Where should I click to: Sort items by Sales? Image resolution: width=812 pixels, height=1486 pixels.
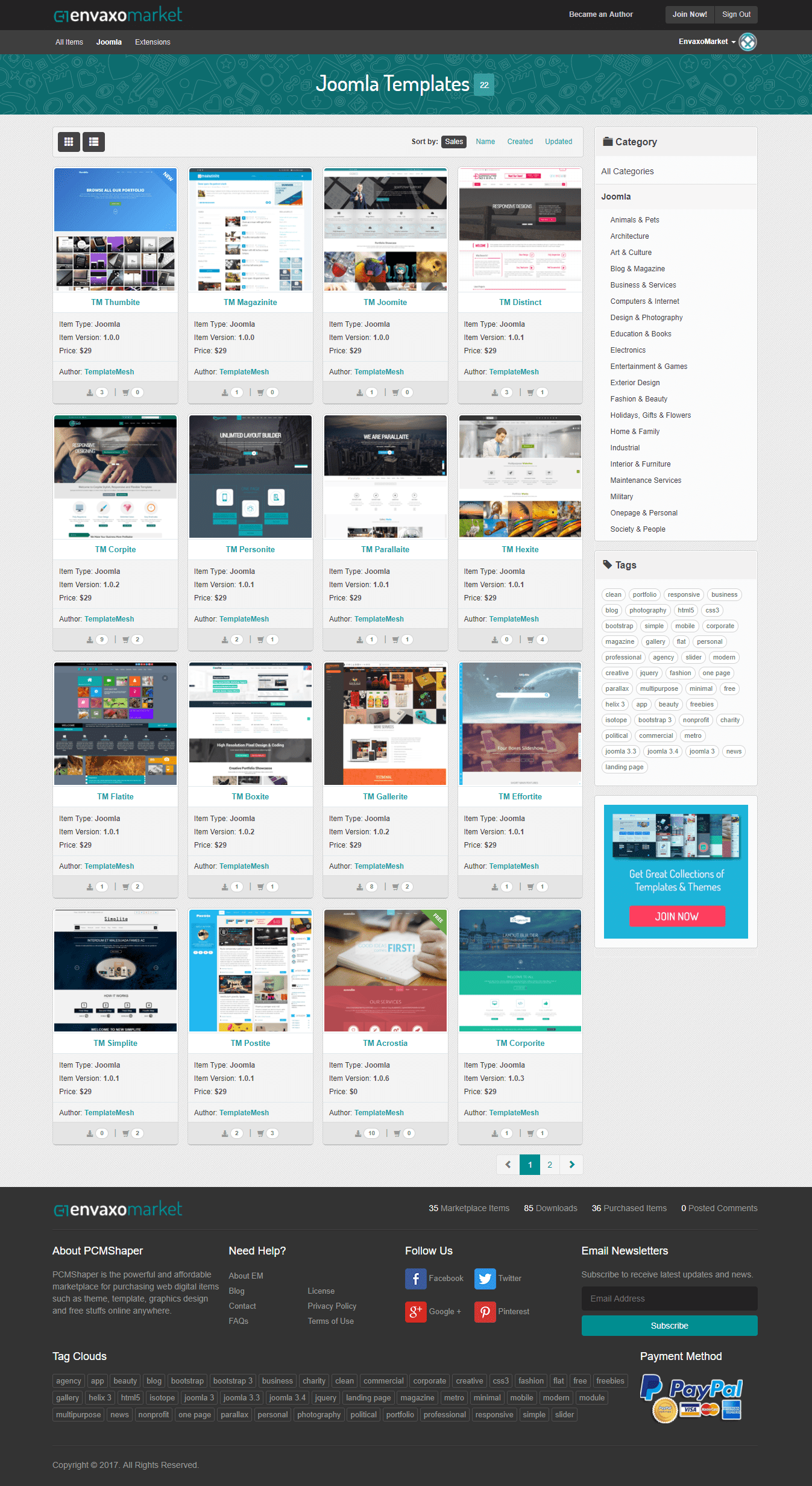tap(454, 142)
